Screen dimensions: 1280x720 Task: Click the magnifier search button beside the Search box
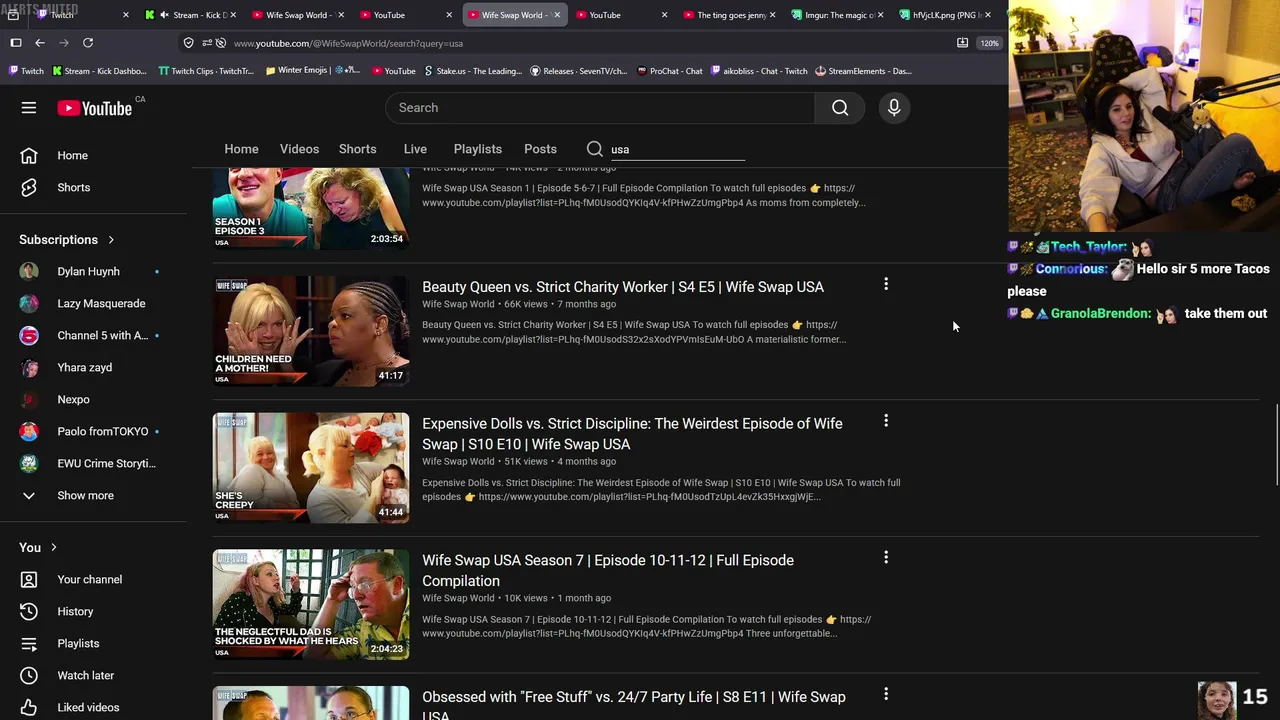pyautogui.click(x=840, y=108)
